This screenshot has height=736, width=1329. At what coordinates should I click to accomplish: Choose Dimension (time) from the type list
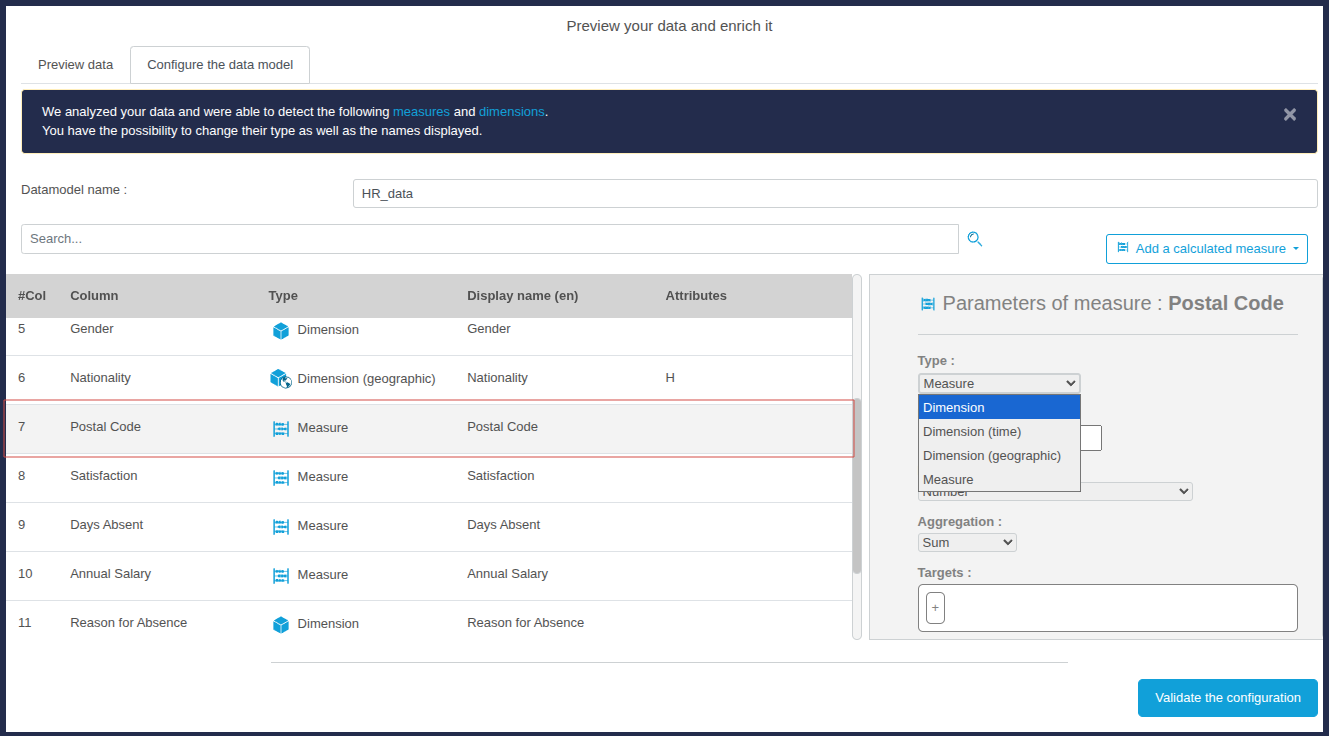[x=971, y=431]
